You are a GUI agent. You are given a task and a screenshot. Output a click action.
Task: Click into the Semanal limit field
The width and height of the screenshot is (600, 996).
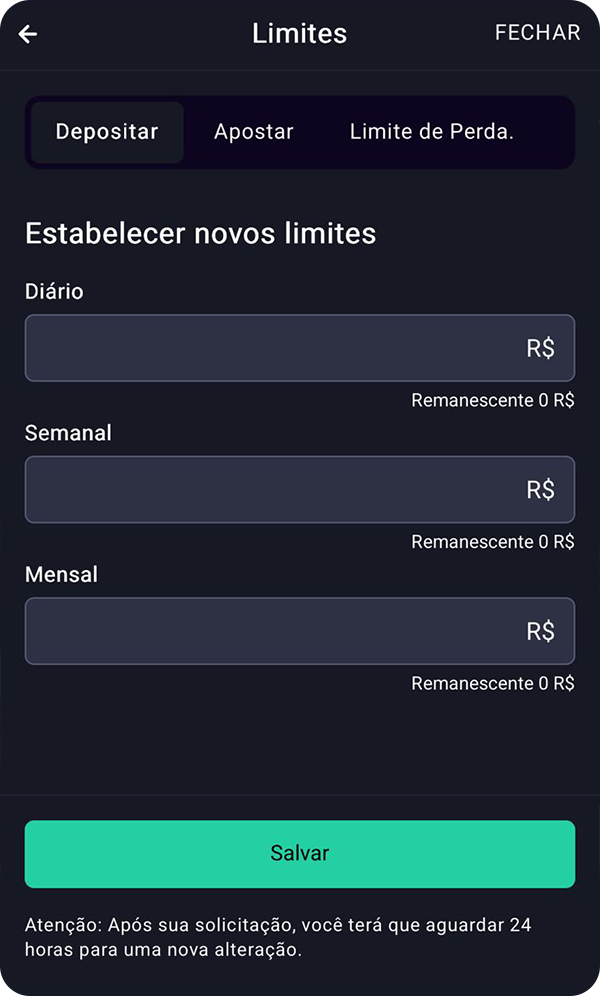pyautogui.click(x=270, y=490)
